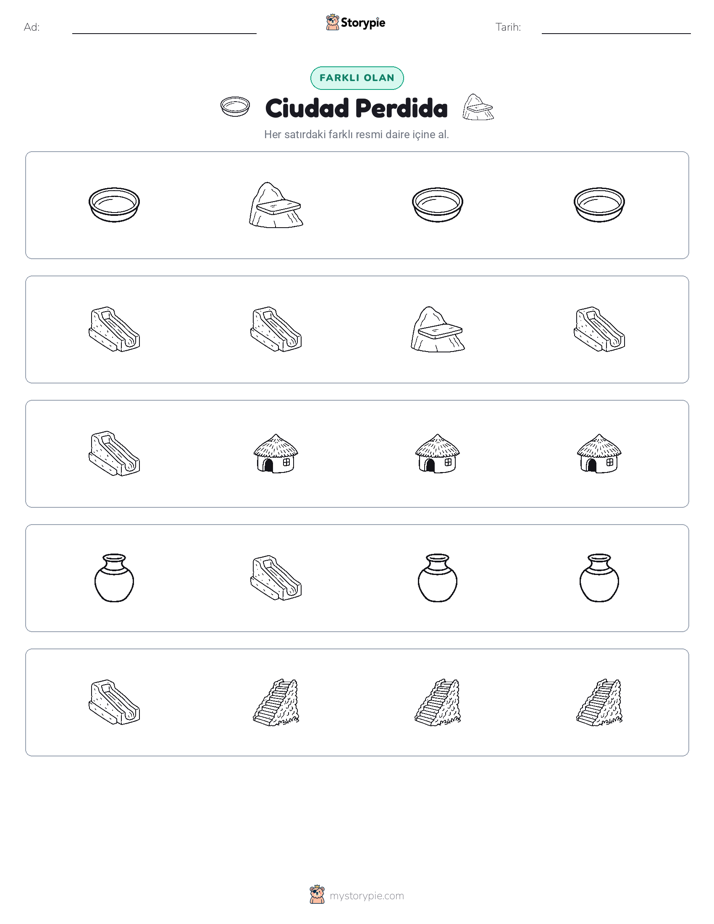Click the Tarih date line field

click(616, 27)
